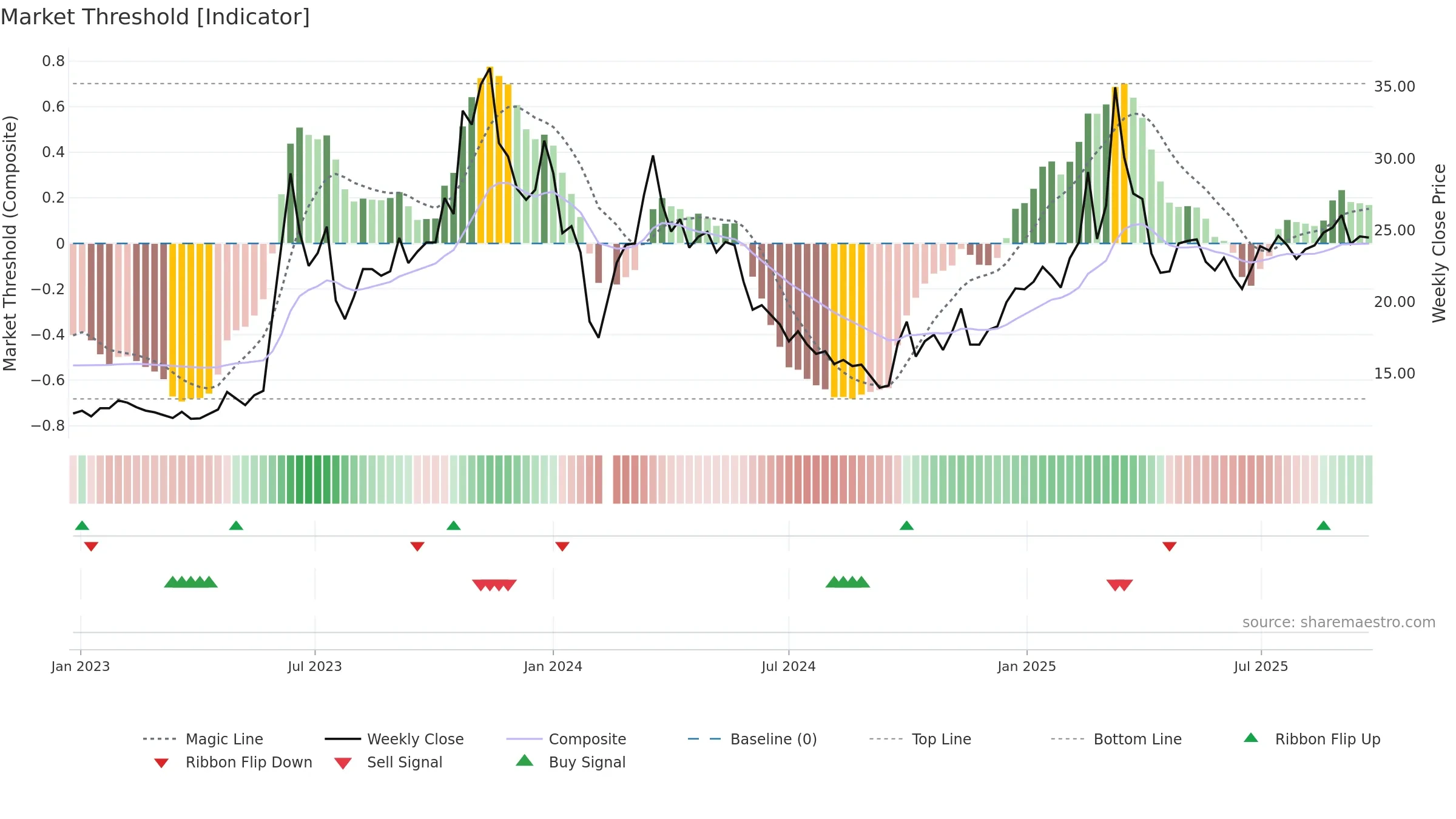The width and height of the screenshot is (1456, 819).
Task: Click the Ribbon Flip Up marker near Oct 2023
Action: pyautogui.click(x=453, y=525)
